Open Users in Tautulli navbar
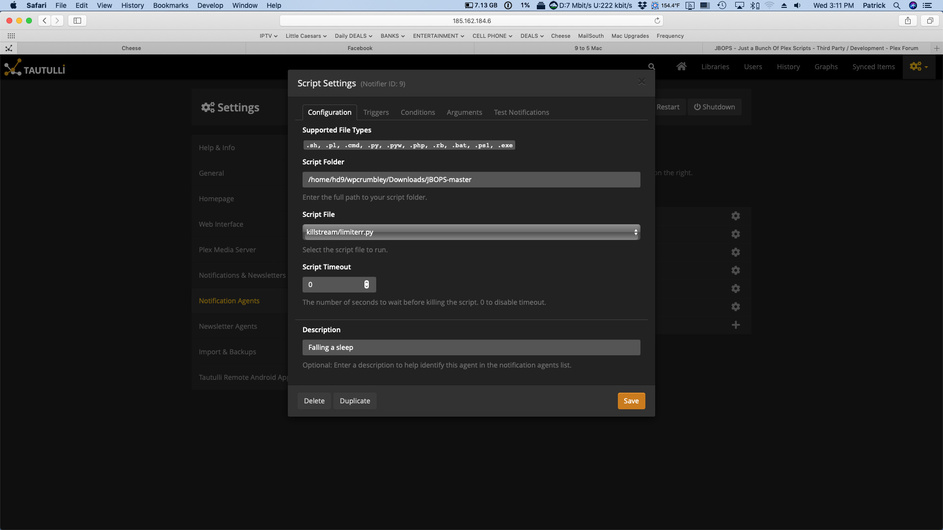943x530 pixels. (x=752, y=67)
